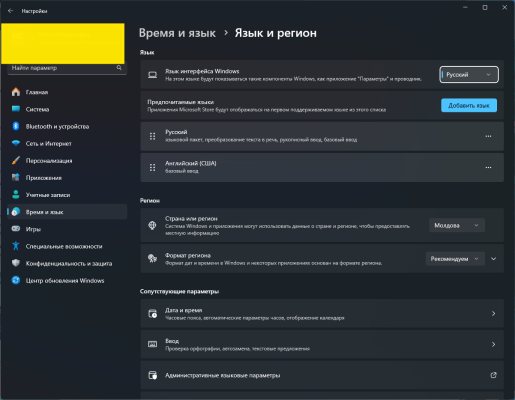
Task: Click the Регион section heading
Action: coord(150,201)
